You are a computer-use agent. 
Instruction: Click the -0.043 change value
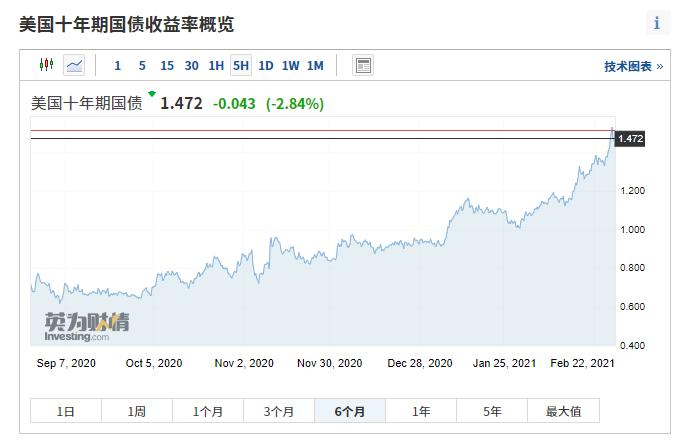click(234, 104)
